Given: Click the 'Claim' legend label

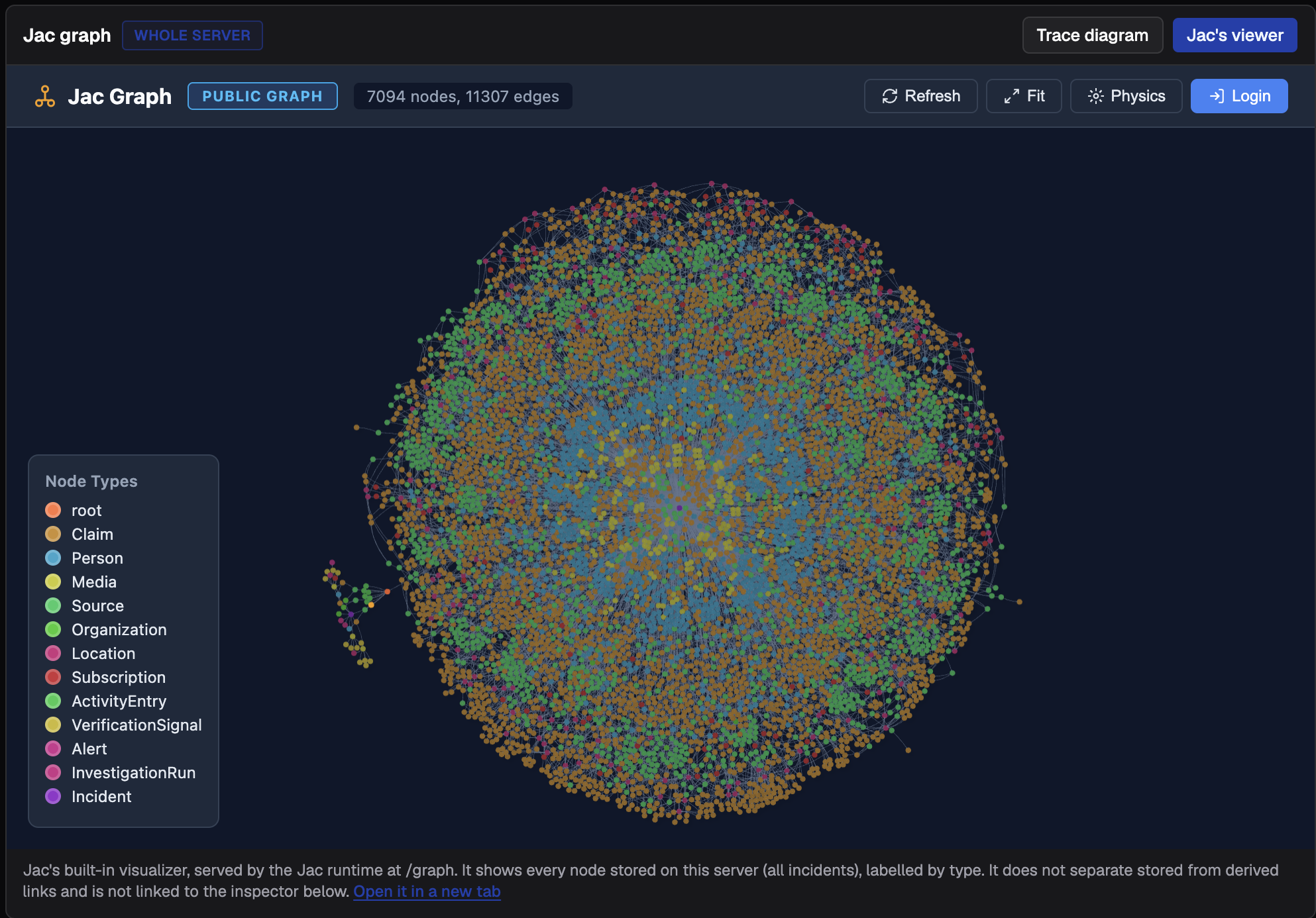Looking at the screenshot, I should [x=92, y=534].
